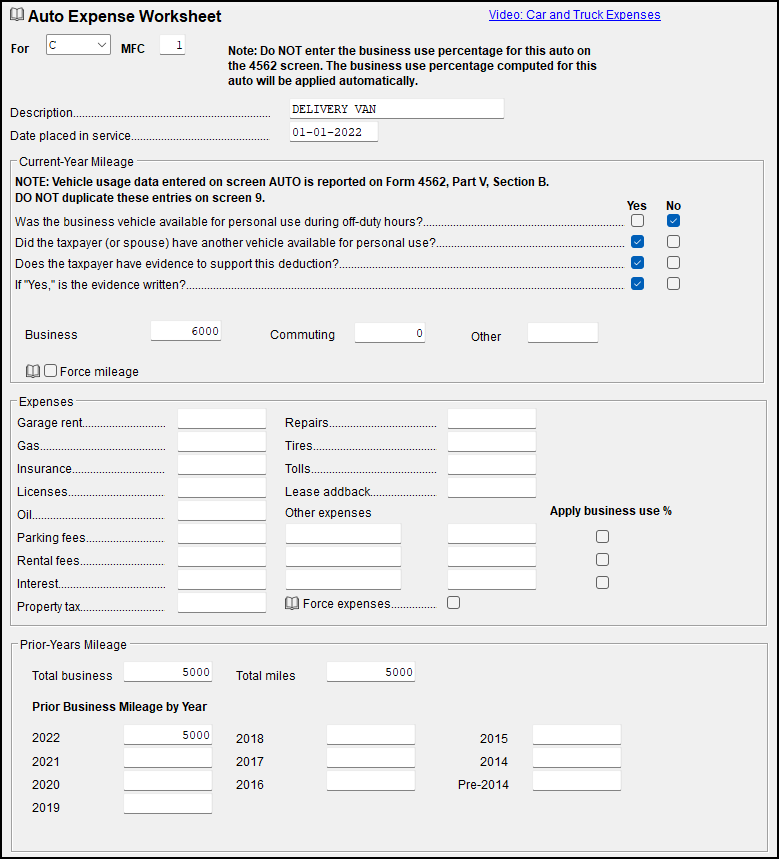Select the Other mileage field
This screenshot has width=779, height=859.
click(563, 333)
